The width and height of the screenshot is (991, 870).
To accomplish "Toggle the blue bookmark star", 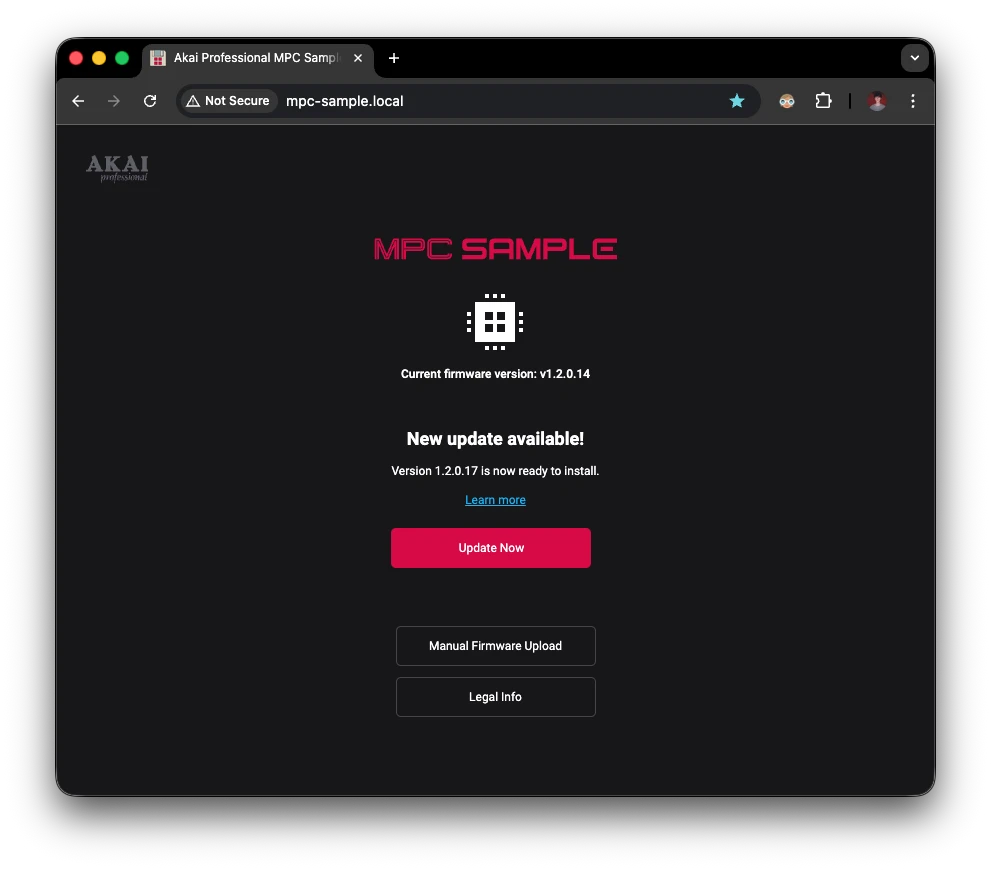I will coord(737,101).
